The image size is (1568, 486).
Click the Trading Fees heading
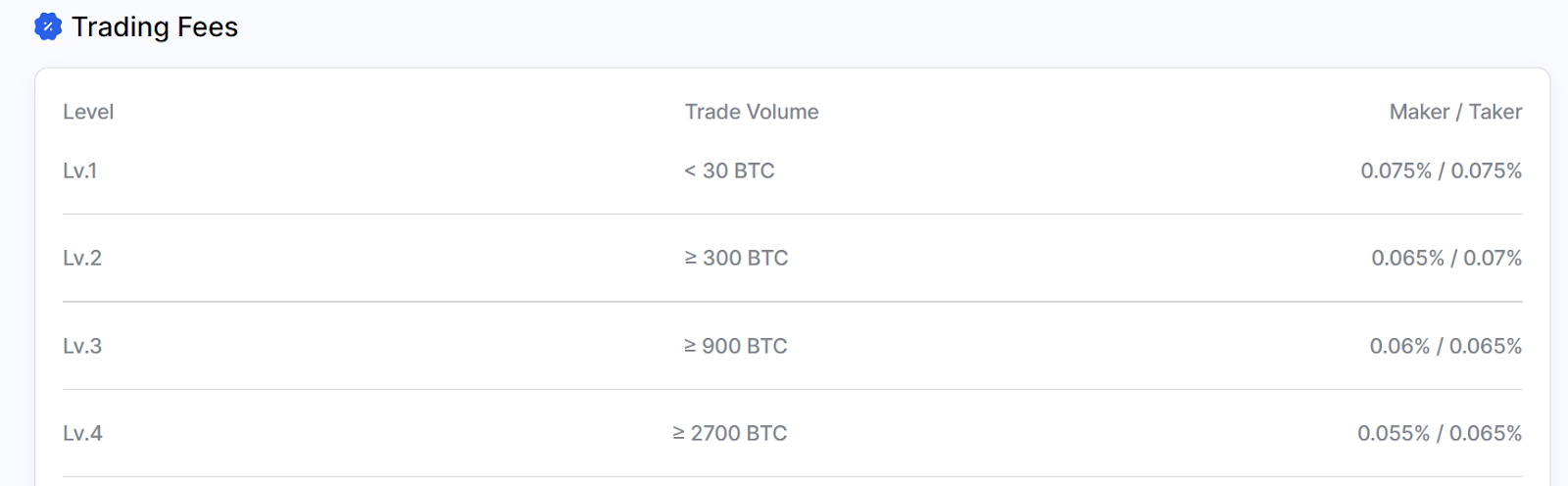[x=155, y=27]
